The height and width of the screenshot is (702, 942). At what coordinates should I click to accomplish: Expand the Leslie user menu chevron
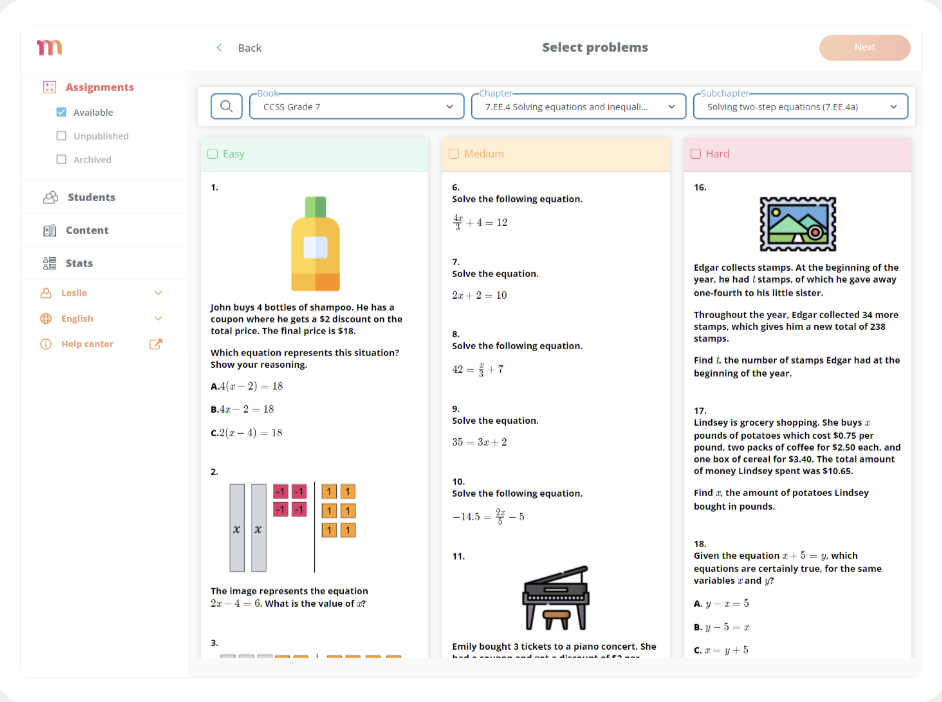pyautogui.click(x=157, y=294)
